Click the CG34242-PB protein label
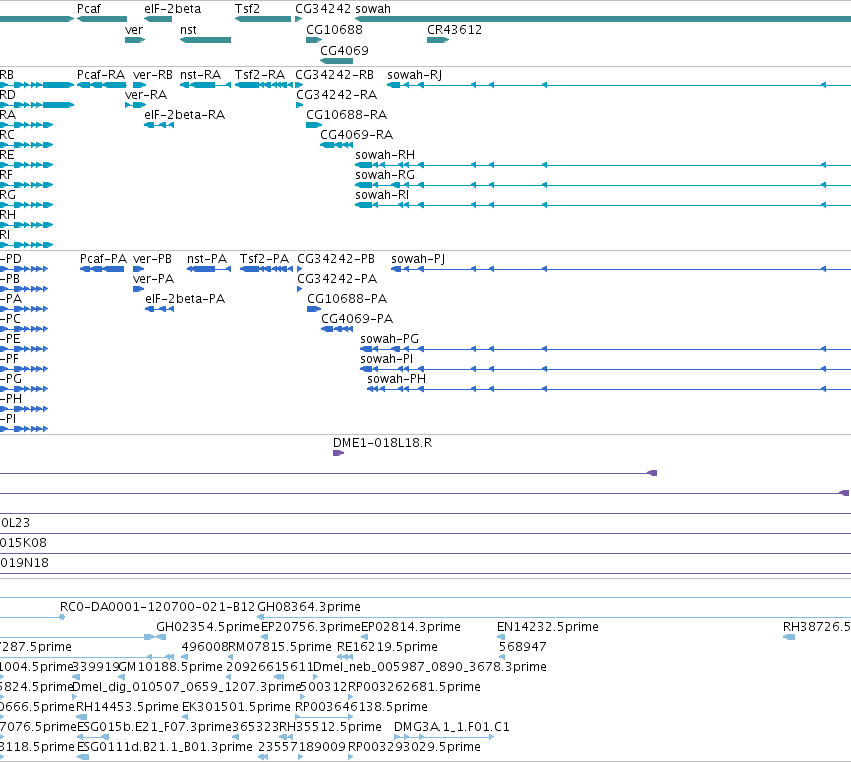Image resolution: width=851 pixels, height=762 pixels. click(336, 258)
